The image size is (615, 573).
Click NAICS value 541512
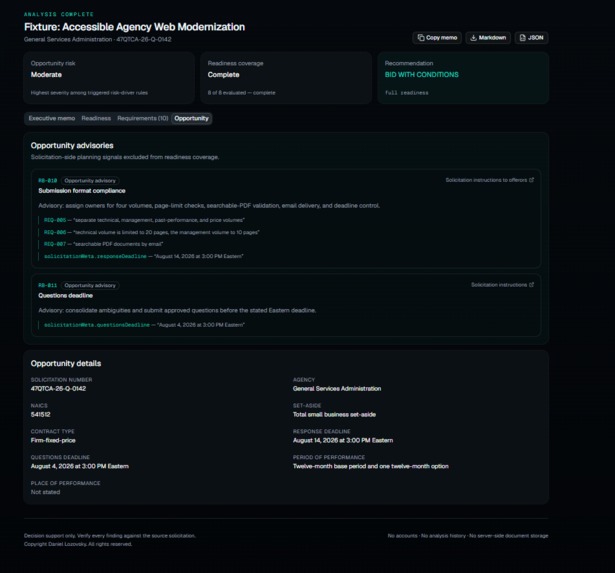coord(40,415)
